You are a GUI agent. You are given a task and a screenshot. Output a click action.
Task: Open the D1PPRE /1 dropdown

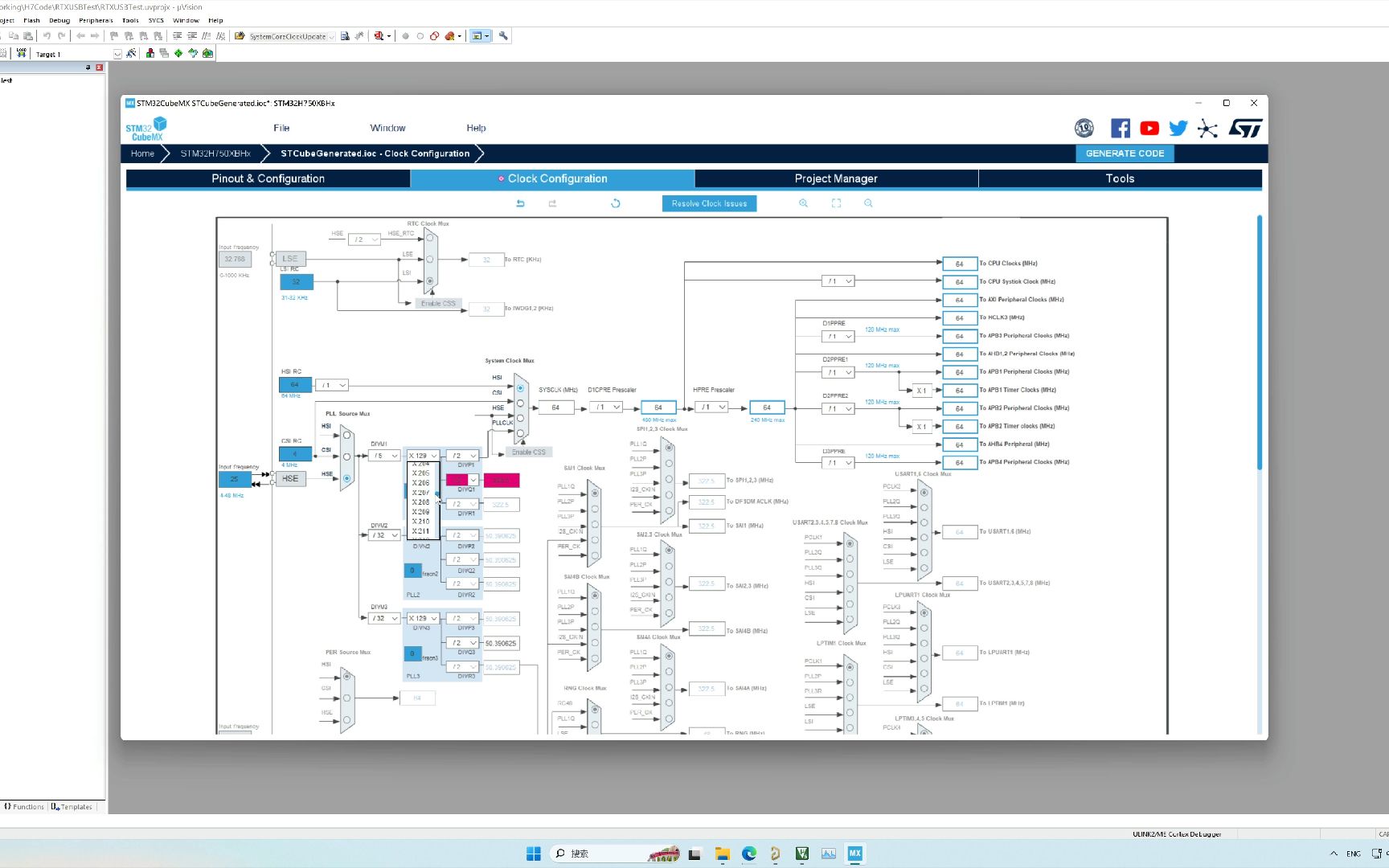click(x=838, y=337)
